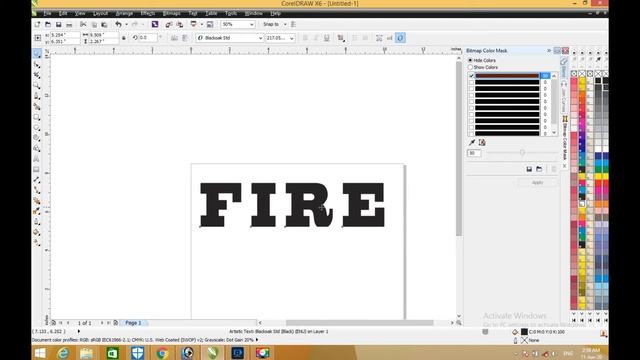640x360 pixels.
Task: Select the Zoom tool in the toolbox
Action: click(x=37, y=86)
